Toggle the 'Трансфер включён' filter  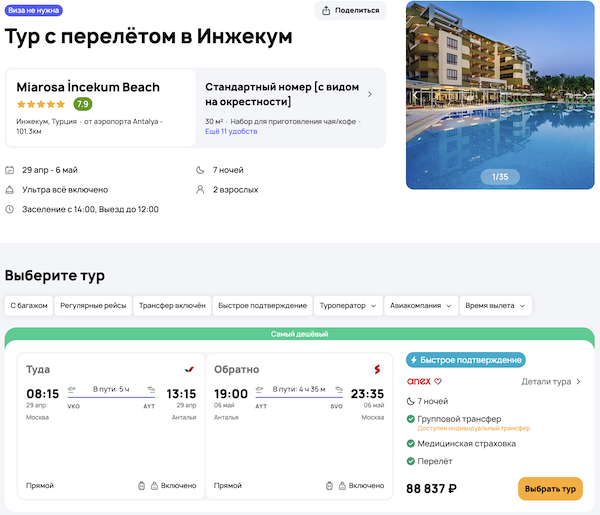(172, 305)
